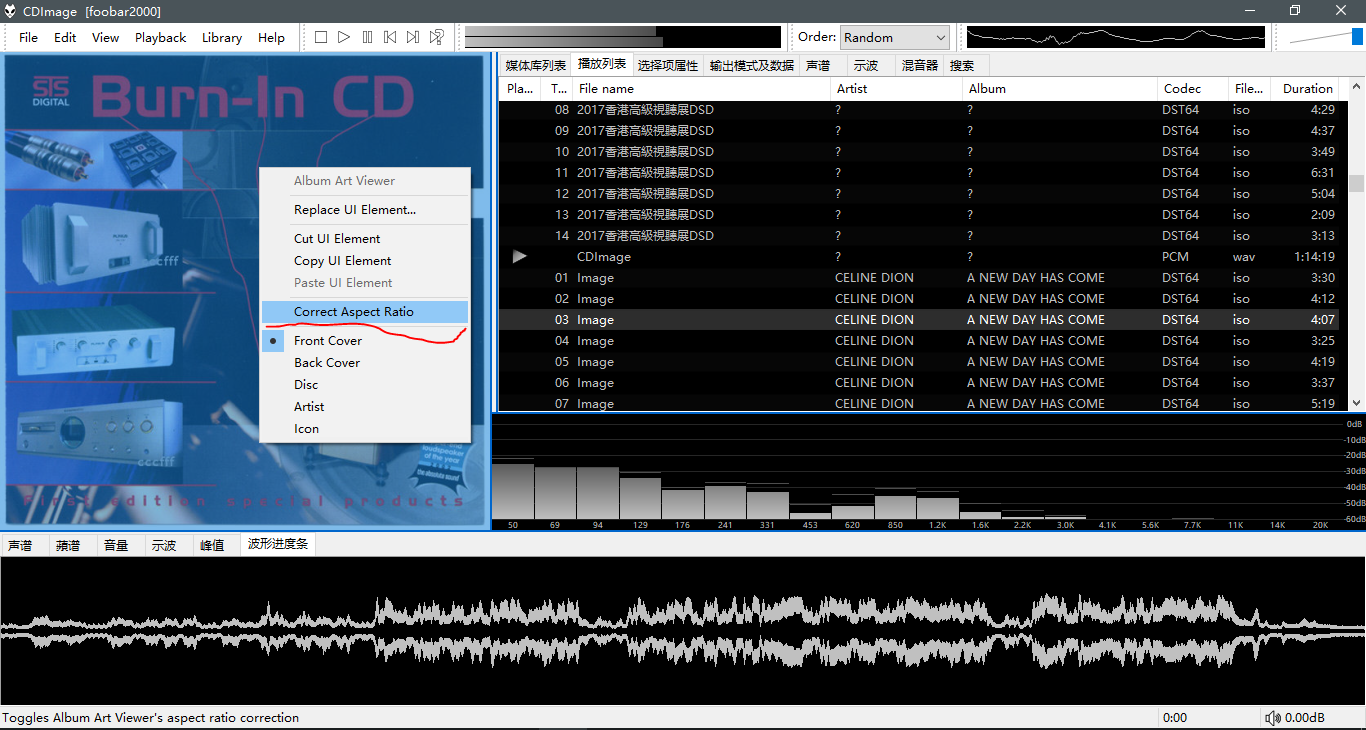The height and width of the screenshot is (730, 1366).
Task: Skip to the previous track
Action: click(390, 37)
